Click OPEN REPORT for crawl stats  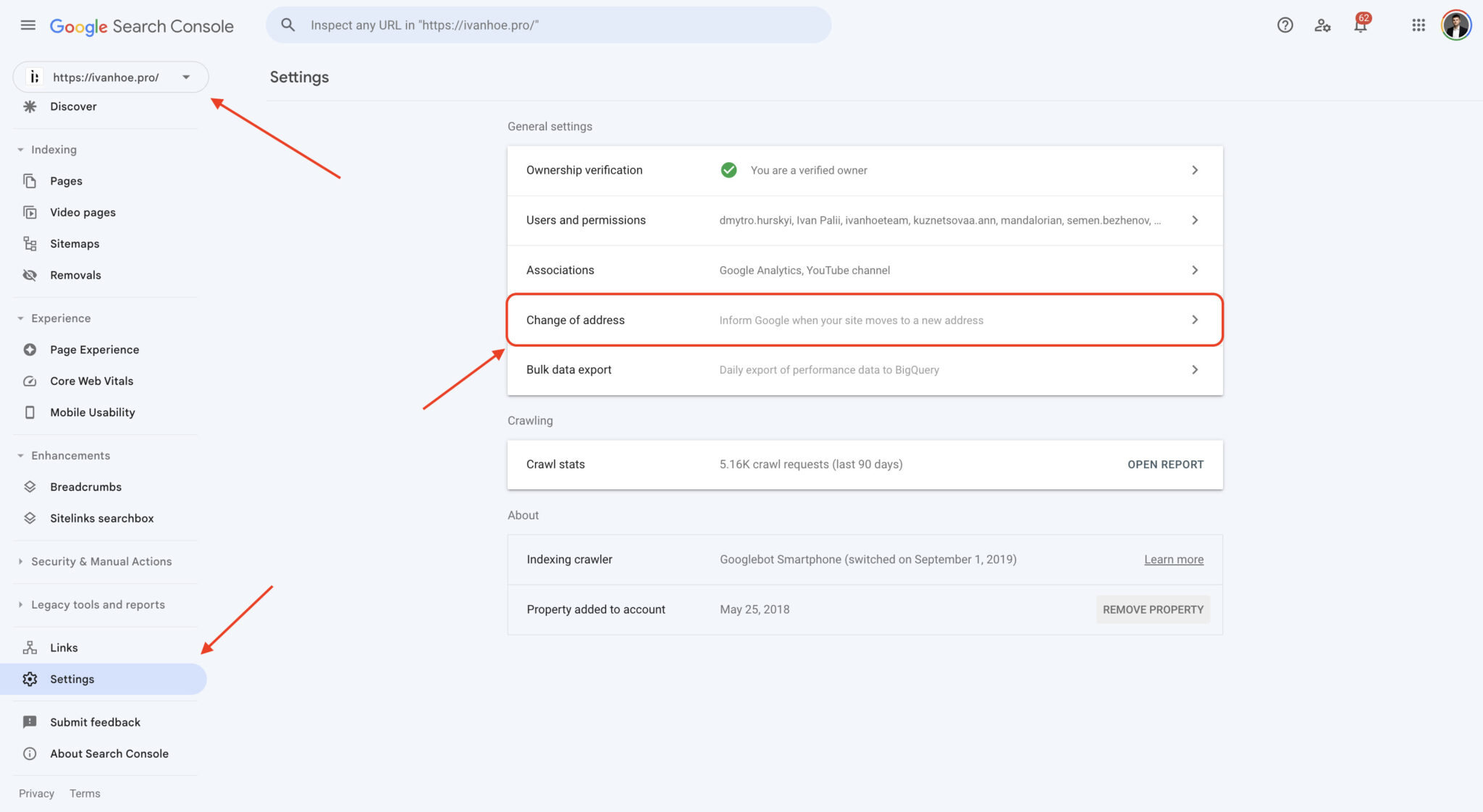1165,464
